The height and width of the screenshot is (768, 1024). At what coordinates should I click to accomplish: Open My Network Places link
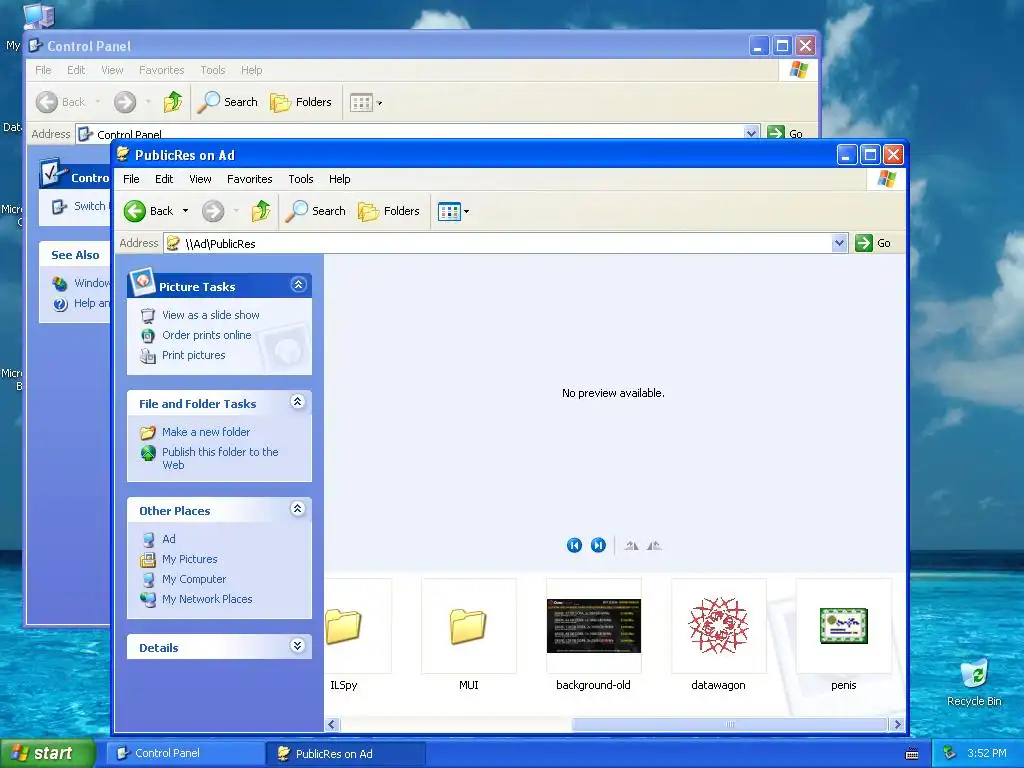click(207, 599)
